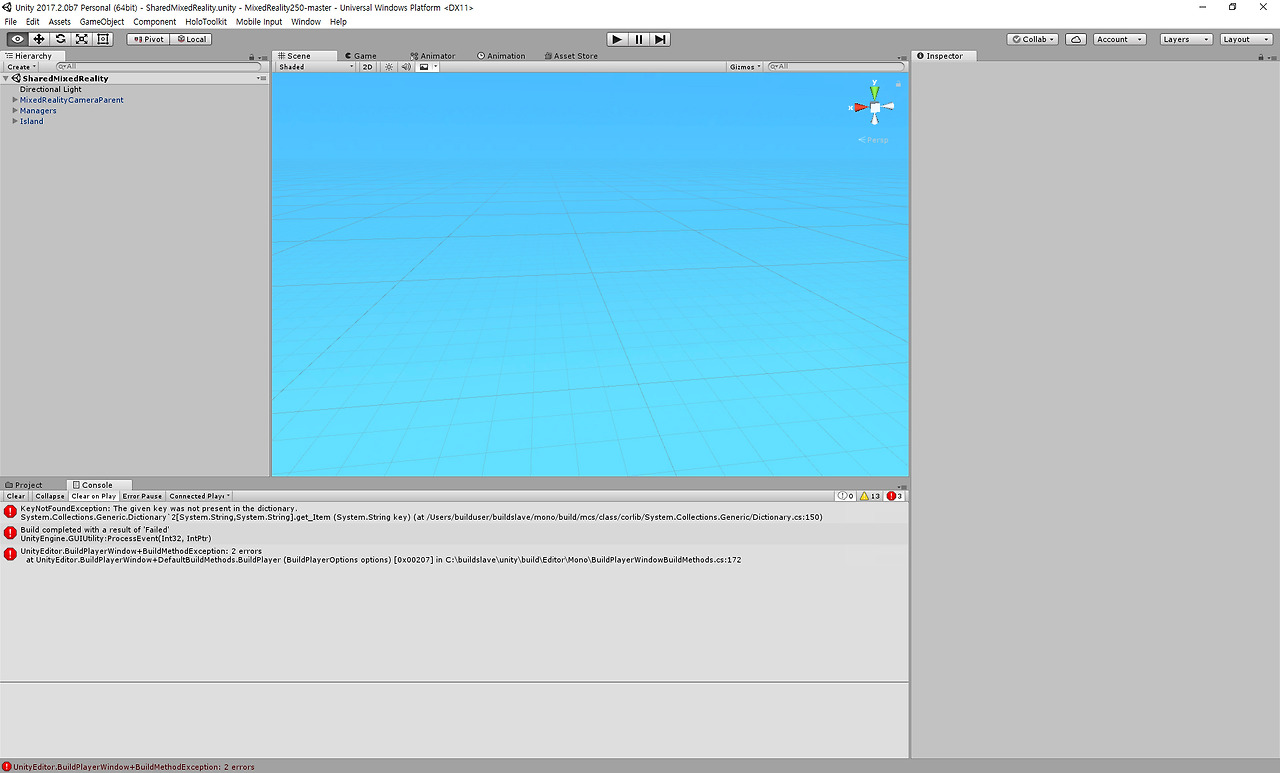Open the Connected Player dropdown
Viewport: 1280px width, 773px height.
[x=200, y=496]
